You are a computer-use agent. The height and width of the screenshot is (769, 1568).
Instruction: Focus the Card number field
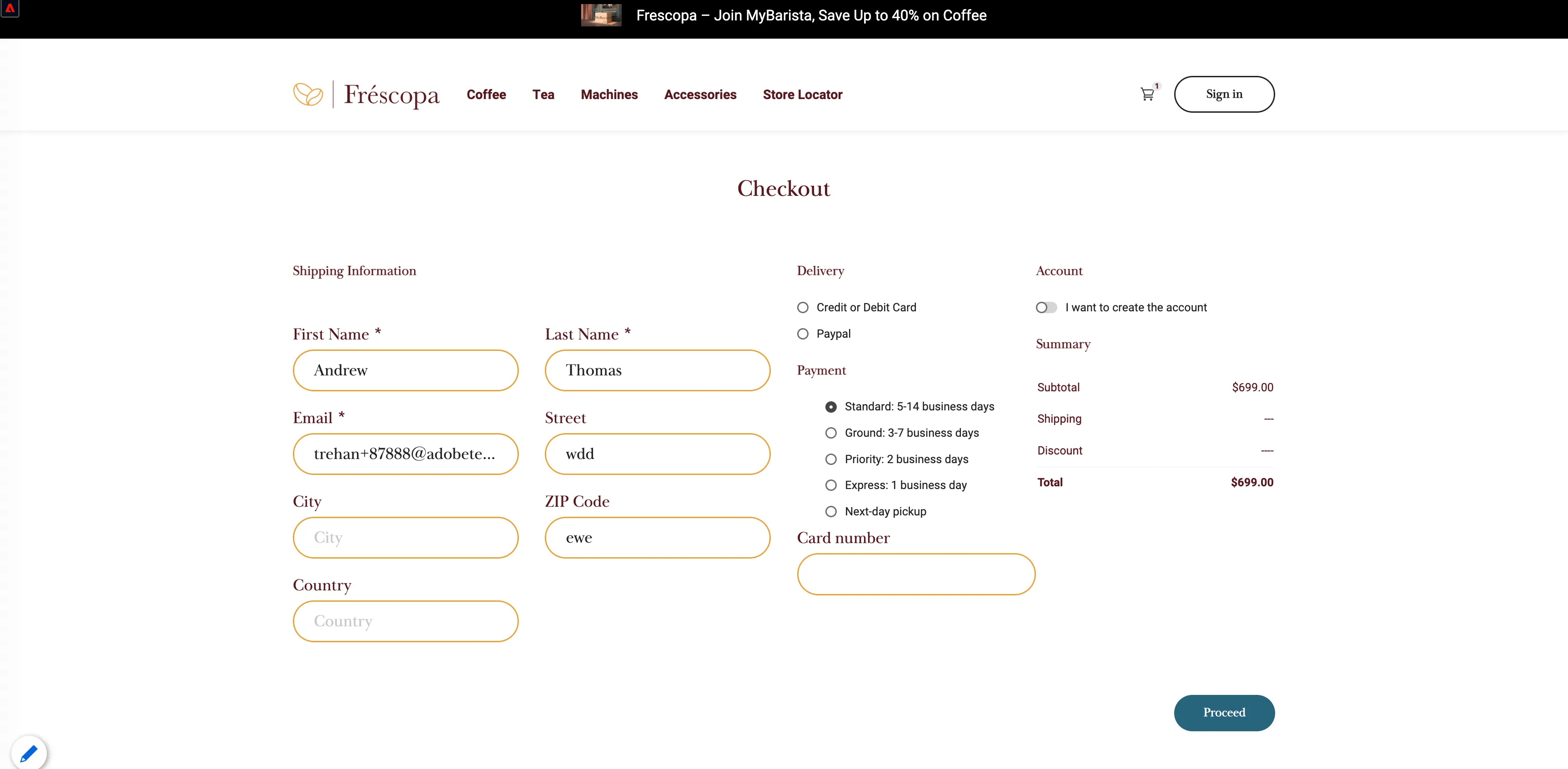pyautogui.click(x=916, y=574)
